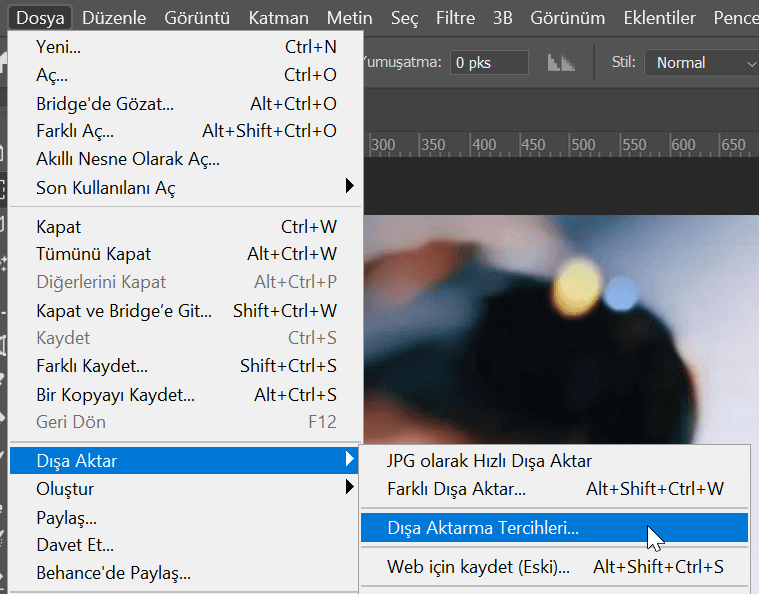Open Dışa Aktarma Tercihleri

click(483, 527)
